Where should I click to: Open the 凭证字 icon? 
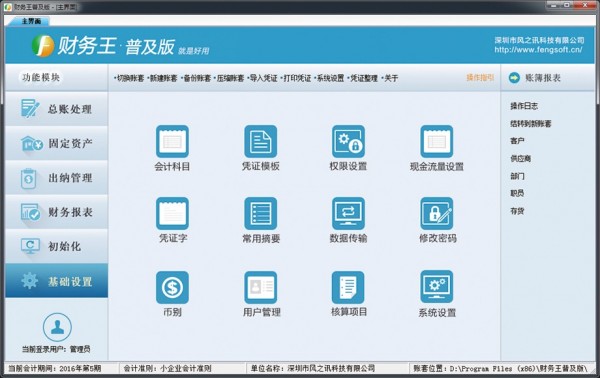pyautogui.click(x=172, y=213)
